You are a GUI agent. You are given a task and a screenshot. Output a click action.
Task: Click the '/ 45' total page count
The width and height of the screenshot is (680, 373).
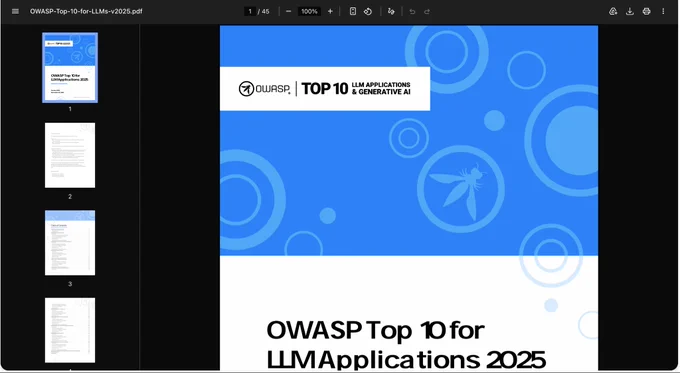(263, 11)
